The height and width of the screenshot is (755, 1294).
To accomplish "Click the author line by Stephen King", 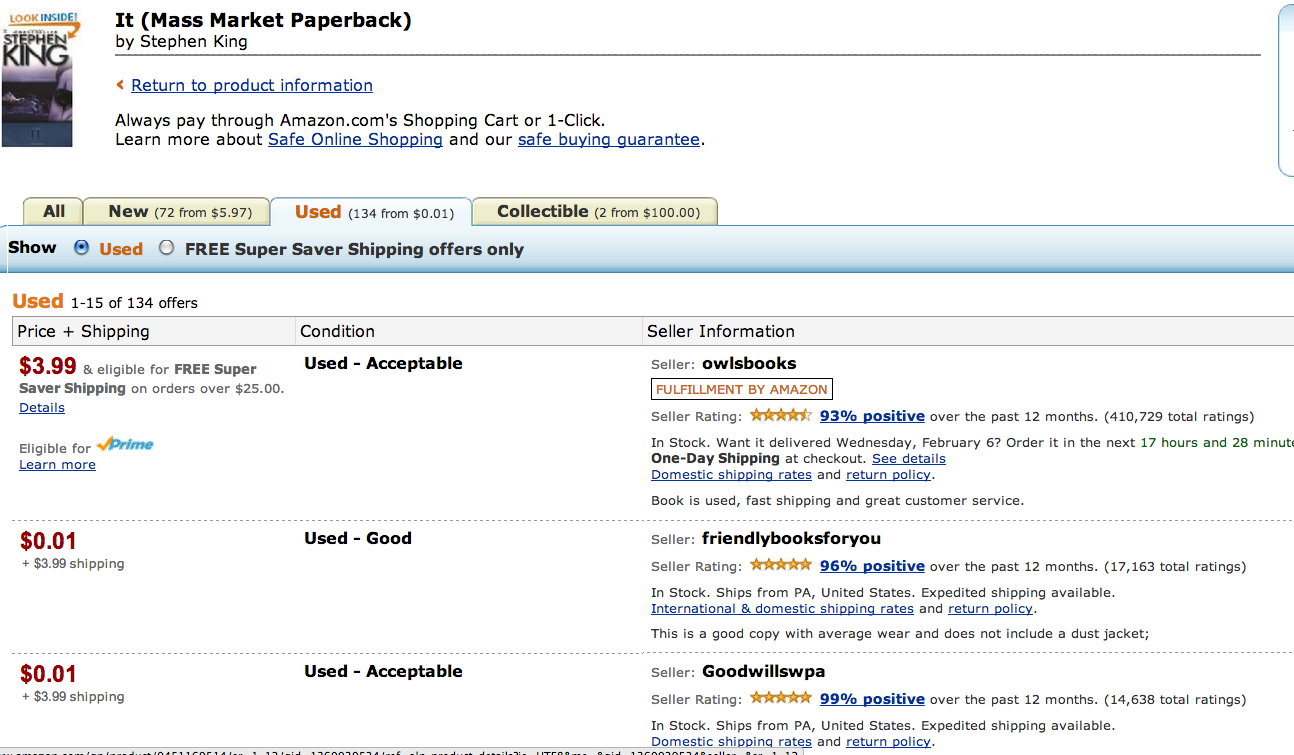I will 181,42.
